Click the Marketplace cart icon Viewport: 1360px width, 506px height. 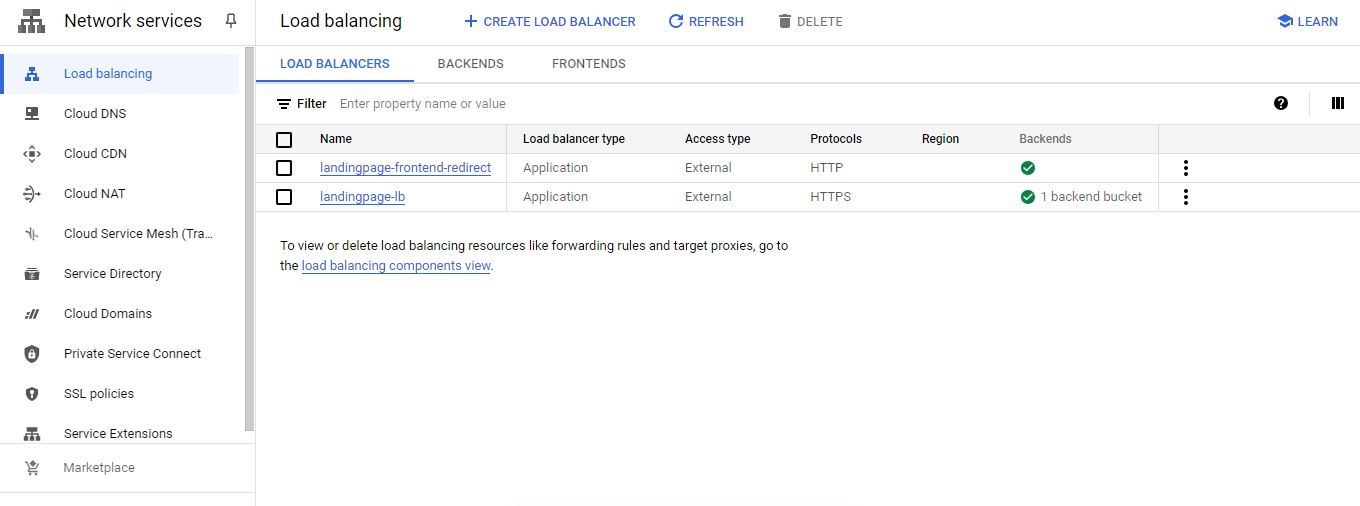click(x=32, y=468)
